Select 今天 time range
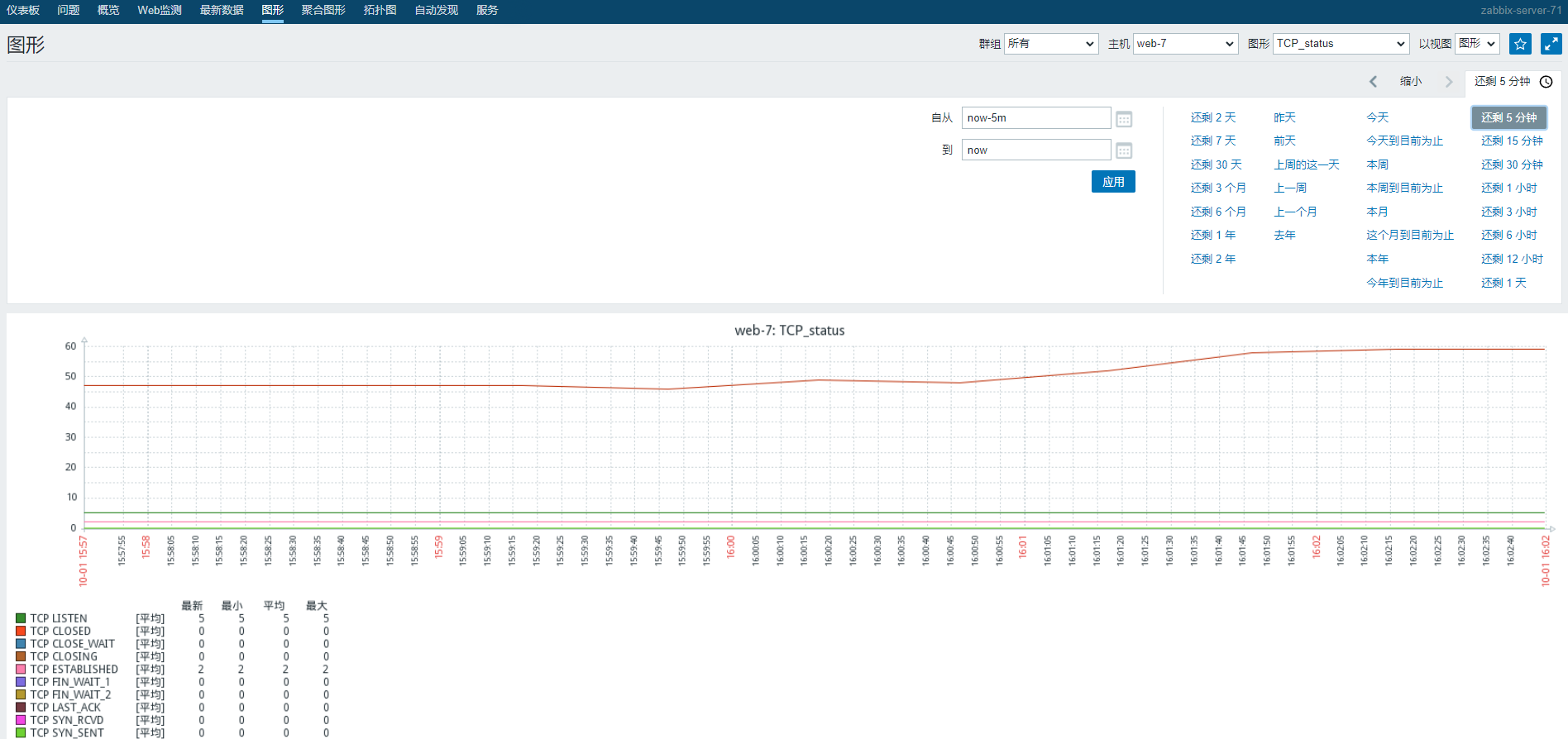Image resolution: width=1568 pixels, height=739 pixels. tap(1378, 118)
